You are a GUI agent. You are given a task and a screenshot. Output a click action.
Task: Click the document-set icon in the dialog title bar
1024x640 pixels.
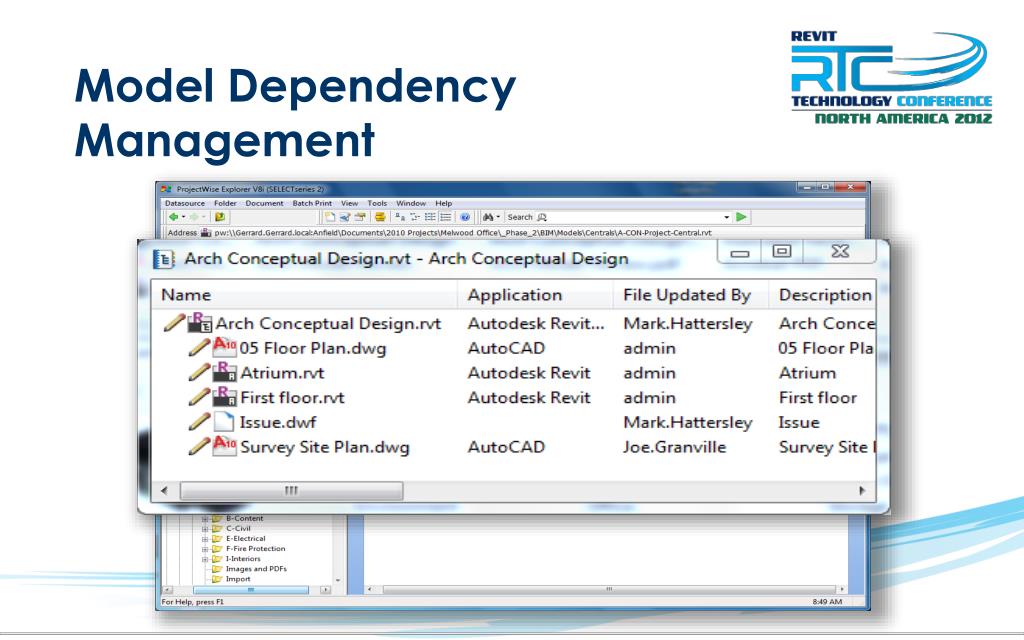(x=164, y=259)
